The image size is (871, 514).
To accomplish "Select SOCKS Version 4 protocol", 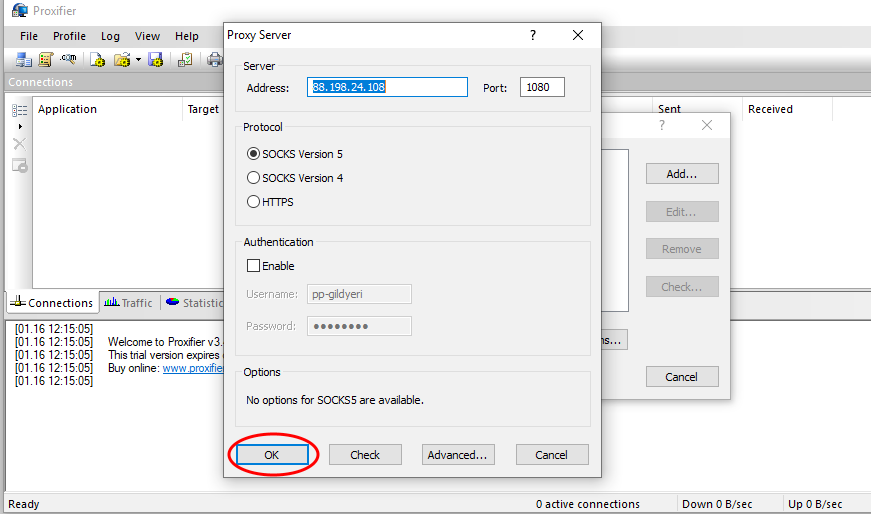I will coord(253,178).
